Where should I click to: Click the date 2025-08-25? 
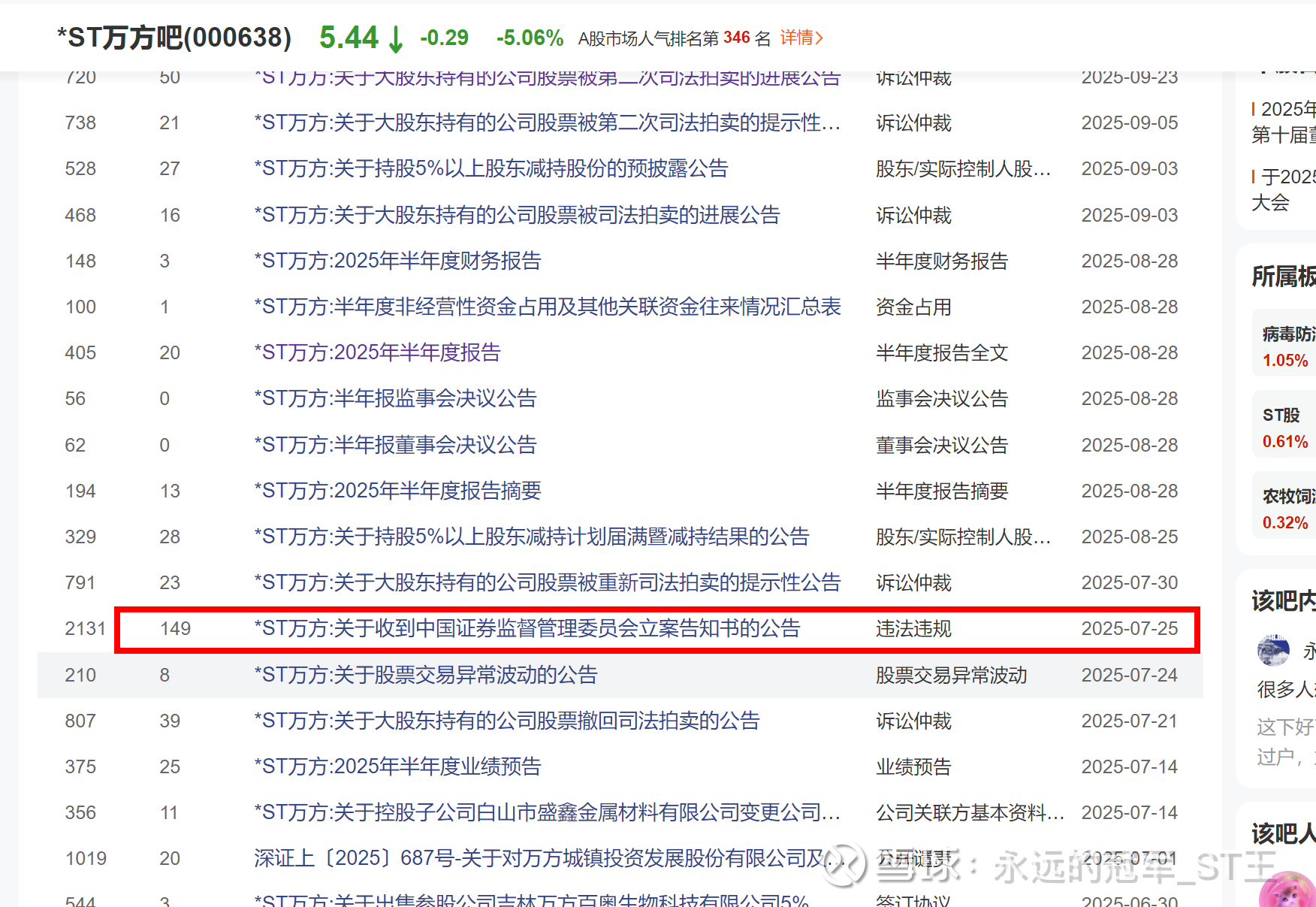click(x=1130, y=537)
